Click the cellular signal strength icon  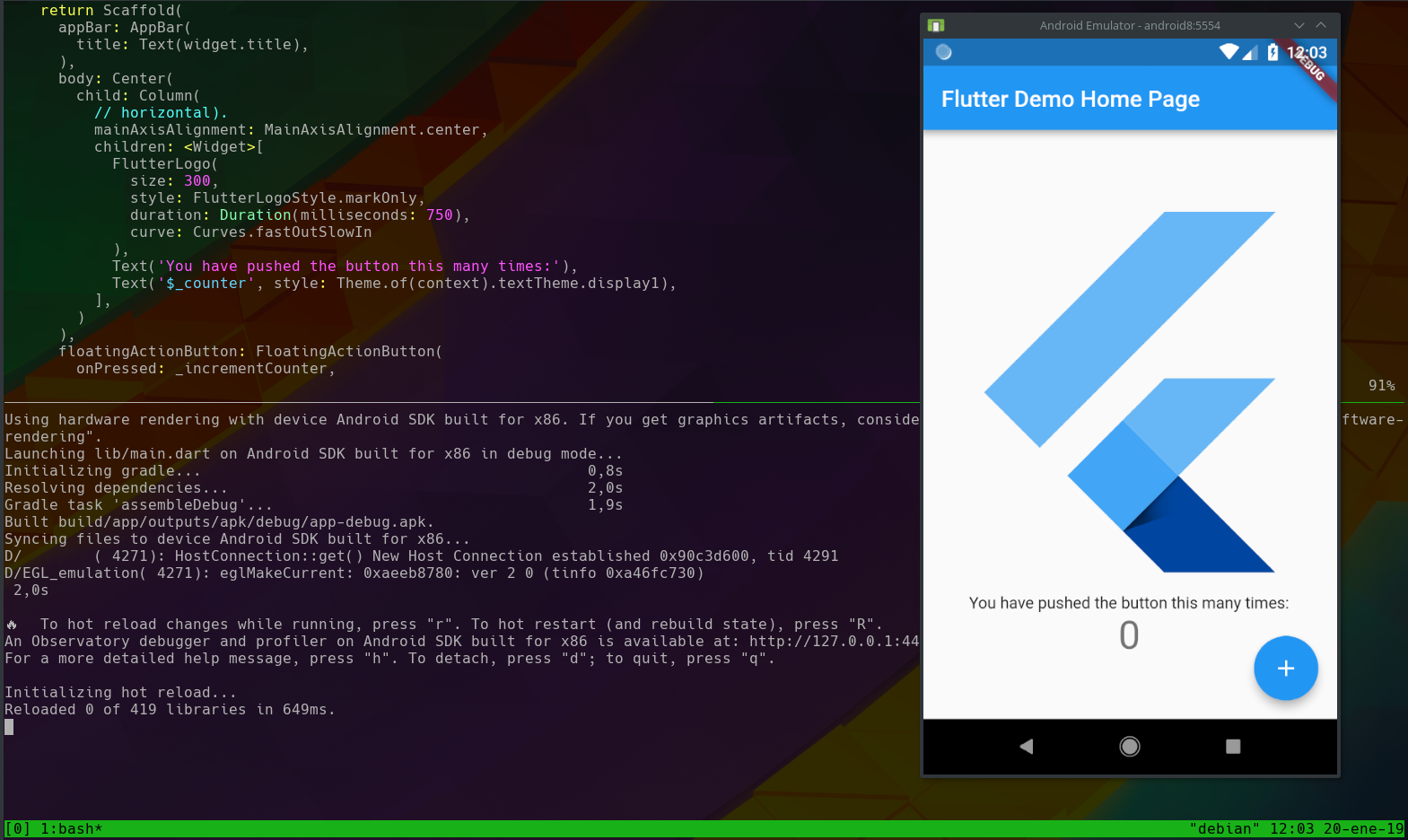1250,53
